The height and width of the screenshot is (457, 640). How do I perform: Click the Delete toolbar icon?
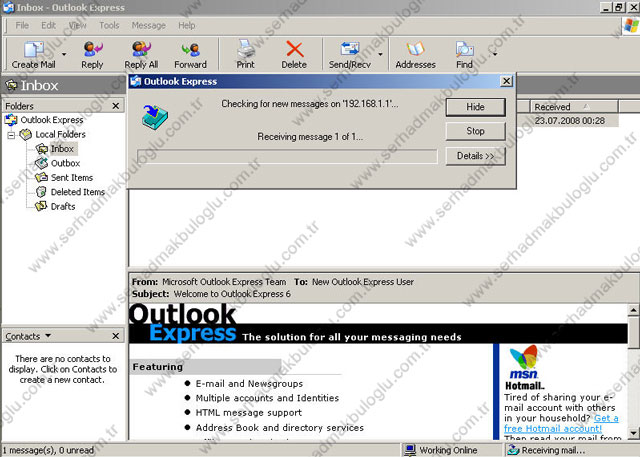point(294,49)
